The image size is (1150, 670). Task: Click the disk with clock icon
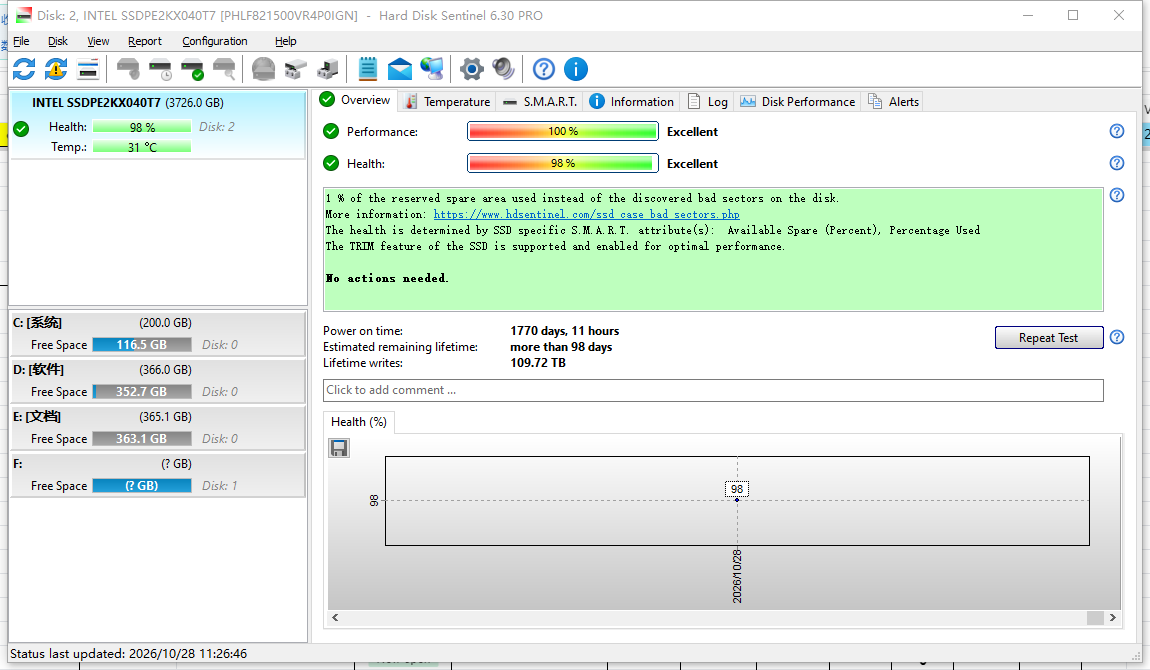pyautogui.click(x=160, y=69)
